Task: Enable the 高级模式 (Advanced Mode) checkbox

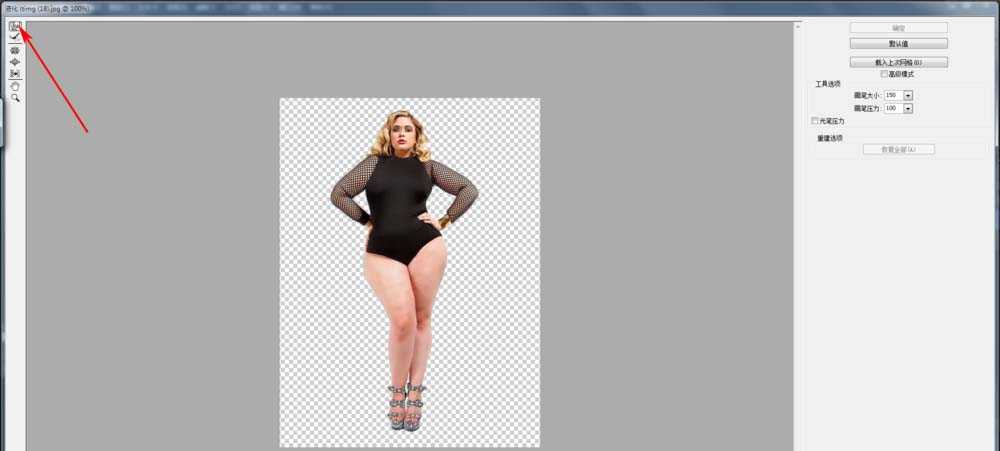Action: [884, 74]
